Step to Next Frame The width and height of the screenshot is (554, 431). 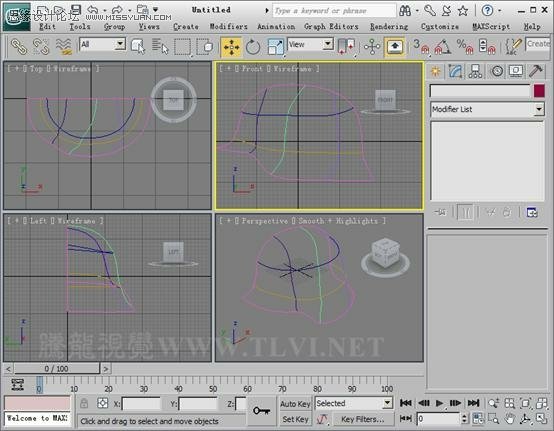coord(455,403)
